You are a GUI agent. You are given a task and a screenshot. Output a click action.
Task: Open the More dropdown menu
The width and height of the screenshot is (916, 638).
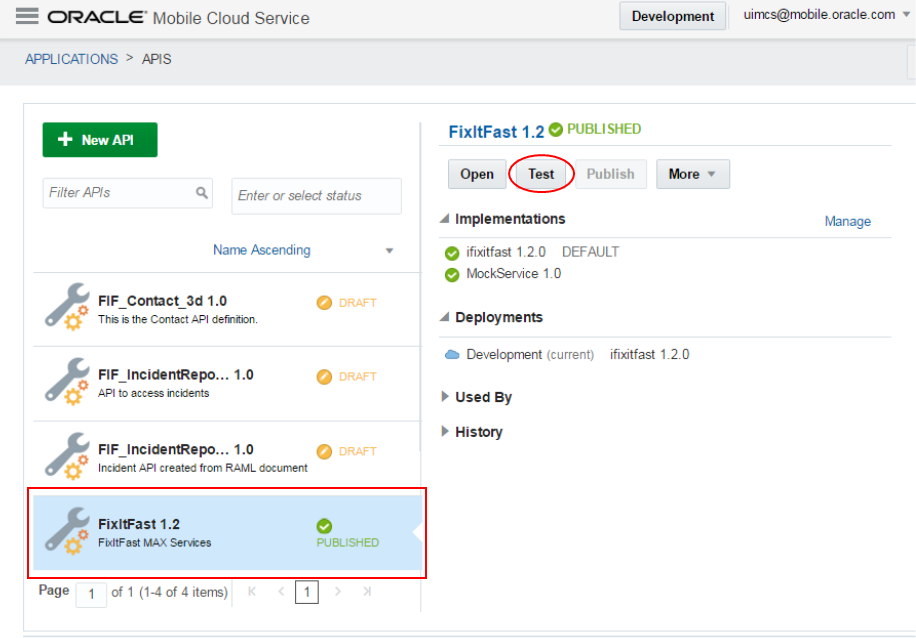coord(692,174)
